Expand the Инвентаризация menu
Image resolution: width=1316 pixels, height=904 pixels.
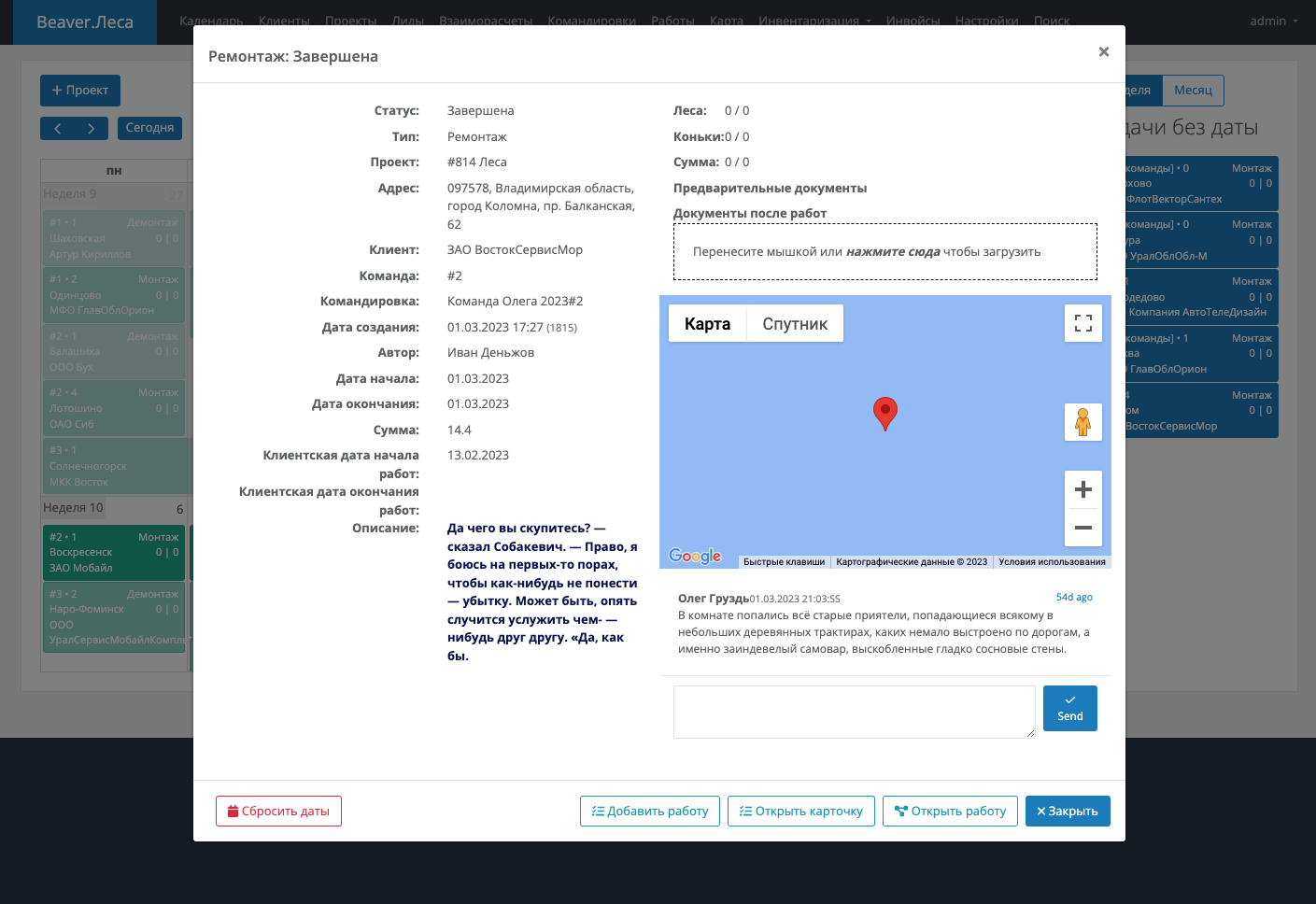(x=814, y=21)
